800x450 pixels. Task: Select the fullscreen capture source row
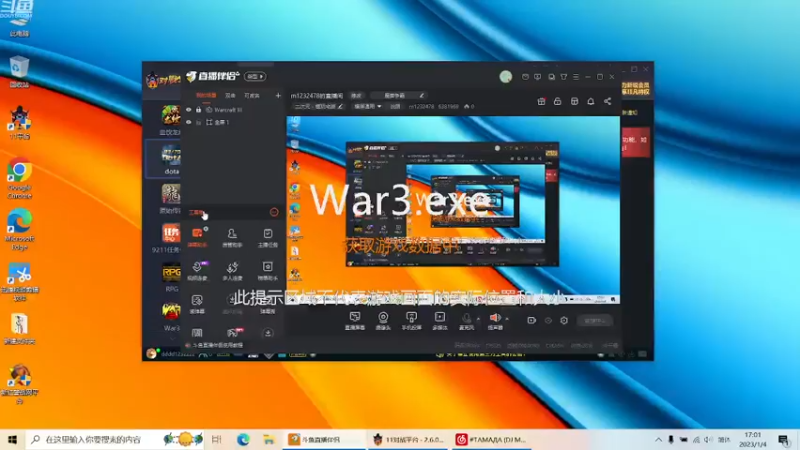coord(234,122)
